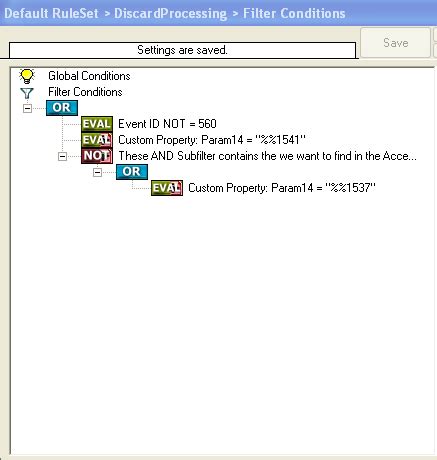
Task: Click the Filter Conditions funnel icon
Action: click(27, 93)
